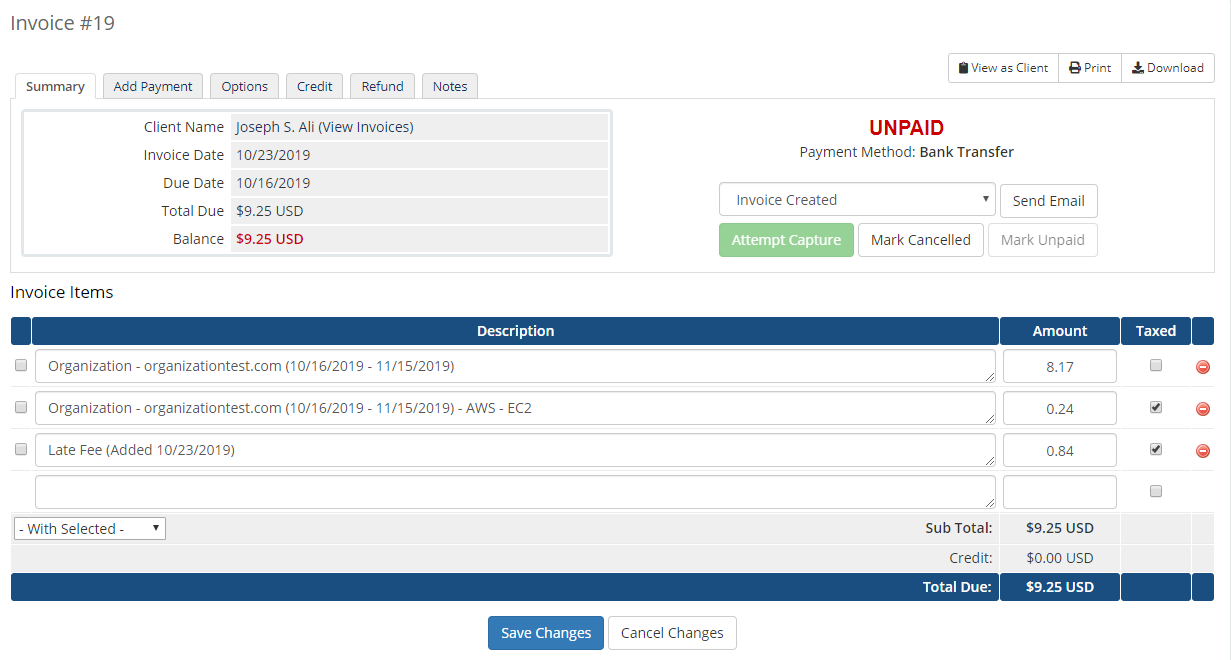Remove the Late Fee line item
Image resolution: width=1231 pixels, height=660 pixels.
[1203, 451]
